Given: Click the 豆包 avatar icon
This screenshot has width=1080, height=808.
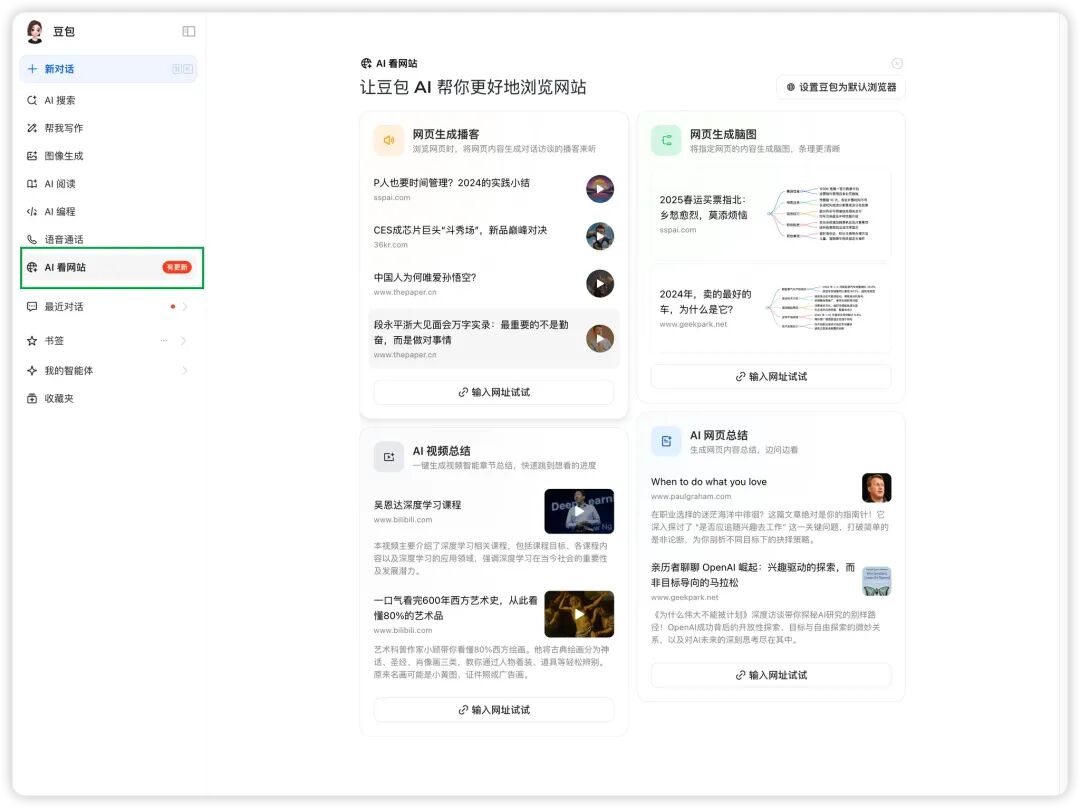Looking at the screenshot, I should tap(34, 31).
